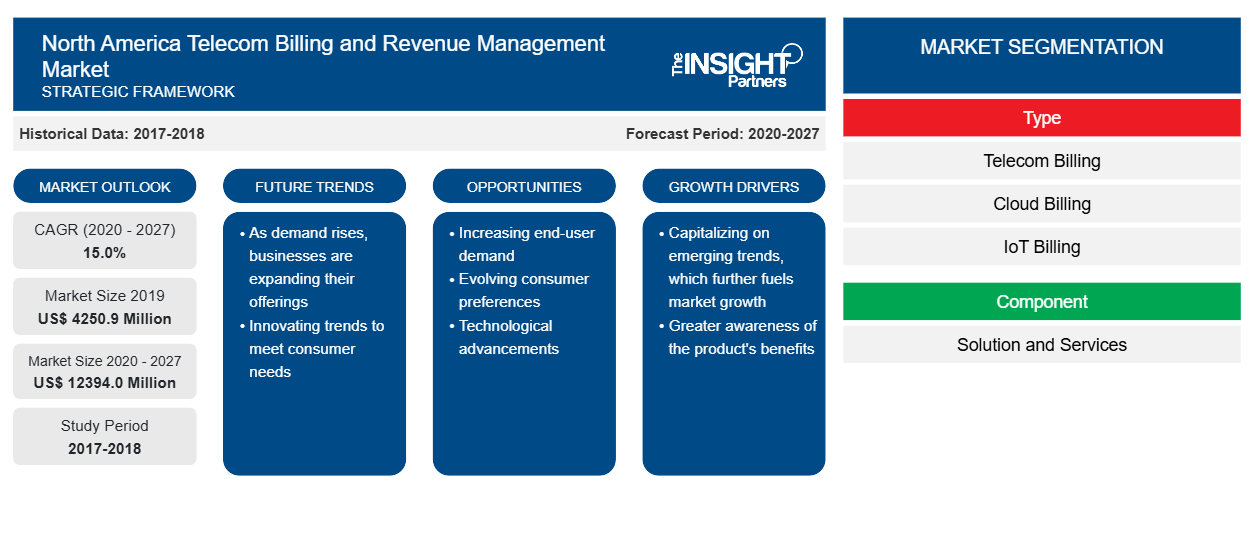Click the Forecast Period: 2020-2027 label

[x=723, y=134]
